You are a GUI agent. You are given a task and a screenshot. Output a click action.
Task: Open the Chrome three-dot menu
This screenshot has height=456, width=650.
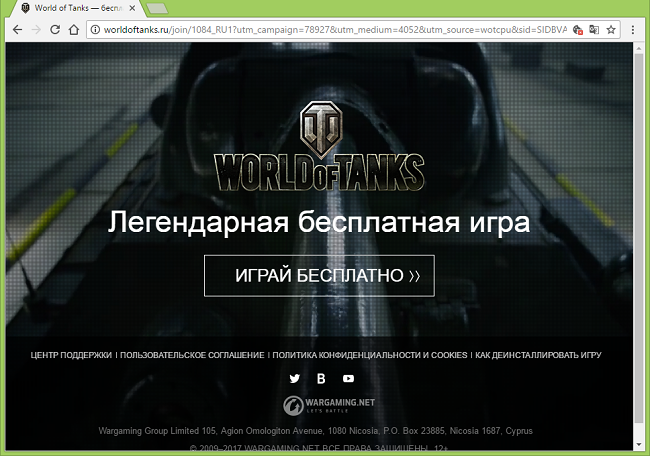tap(635, 30)
